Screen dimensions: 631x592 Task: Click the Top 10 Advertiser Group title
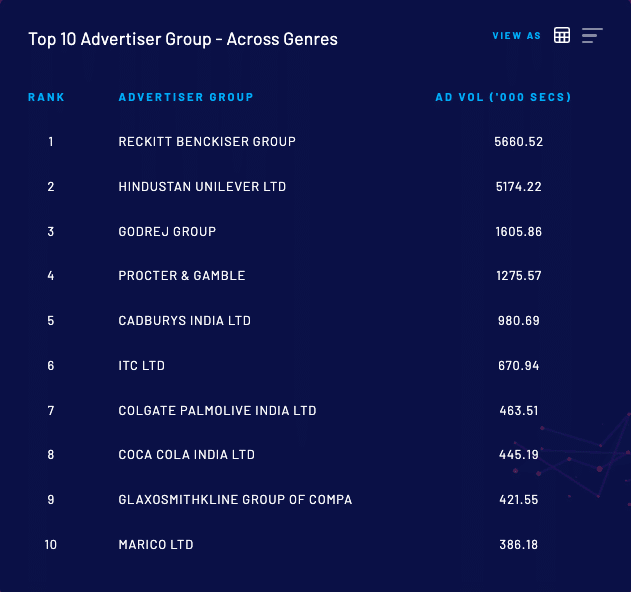coord(183,39)
